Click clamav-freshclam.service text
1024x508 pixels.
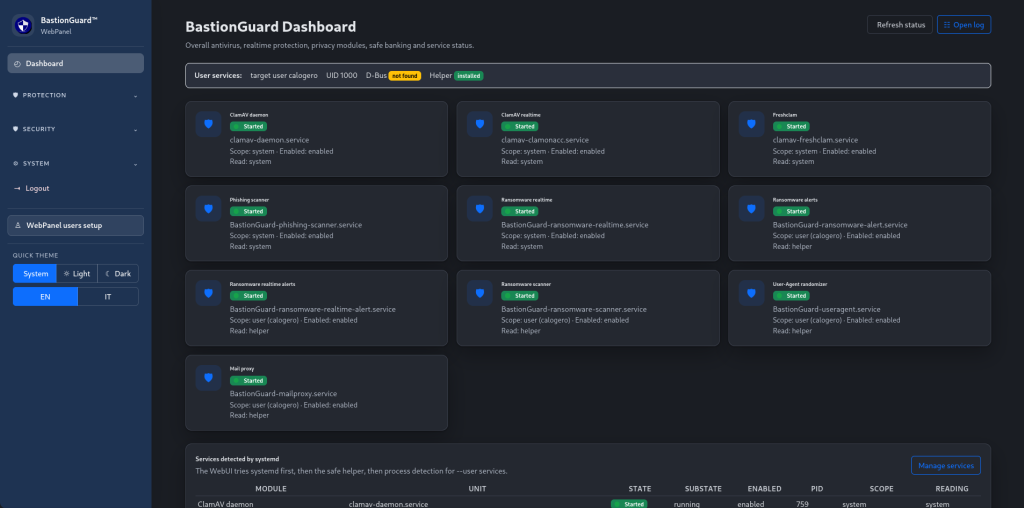pos(816,140)
